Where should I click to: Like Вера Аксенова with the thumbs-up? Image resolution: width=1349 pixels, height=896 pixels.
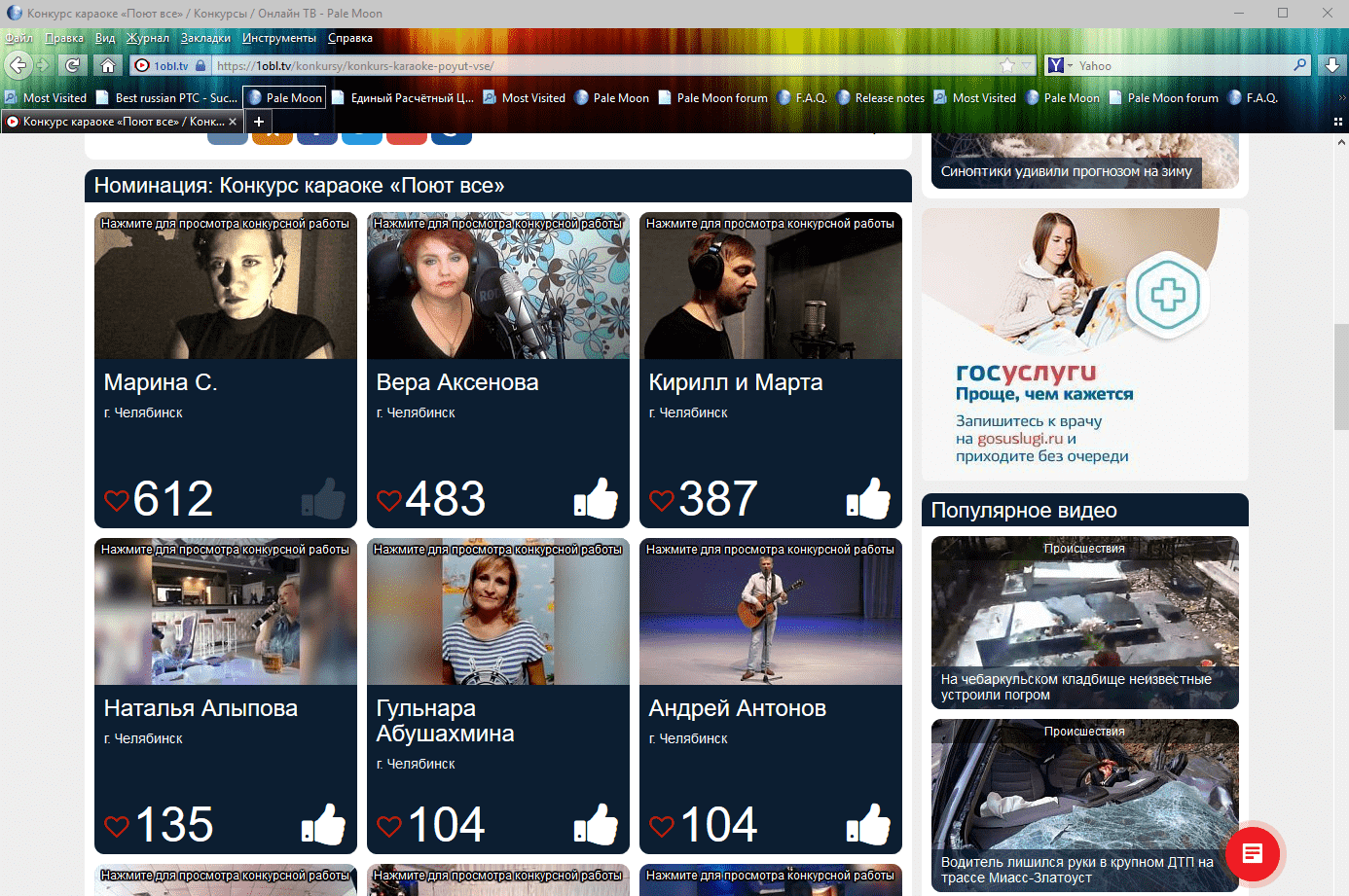click(597, 497)
